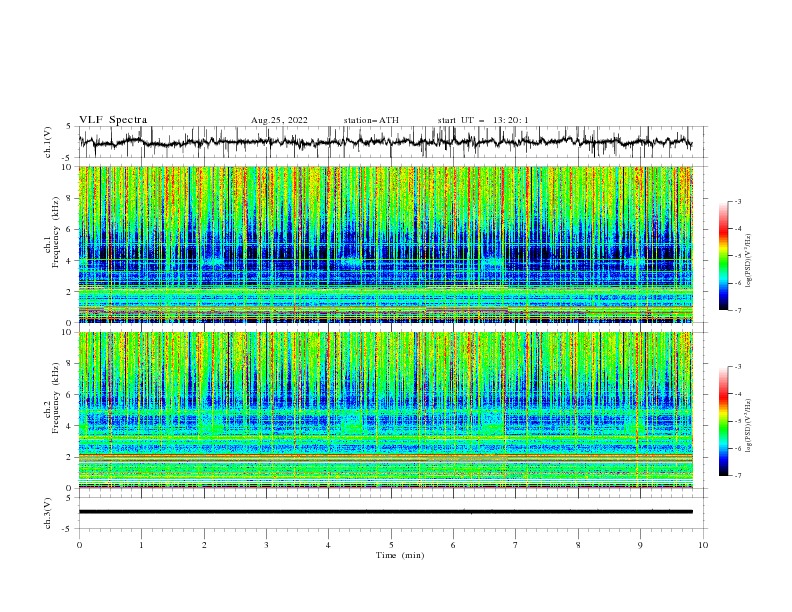Screen dimensions: 792x612
Task: Click the "8" tick on the time axis
Action: [x=578, y=545]
